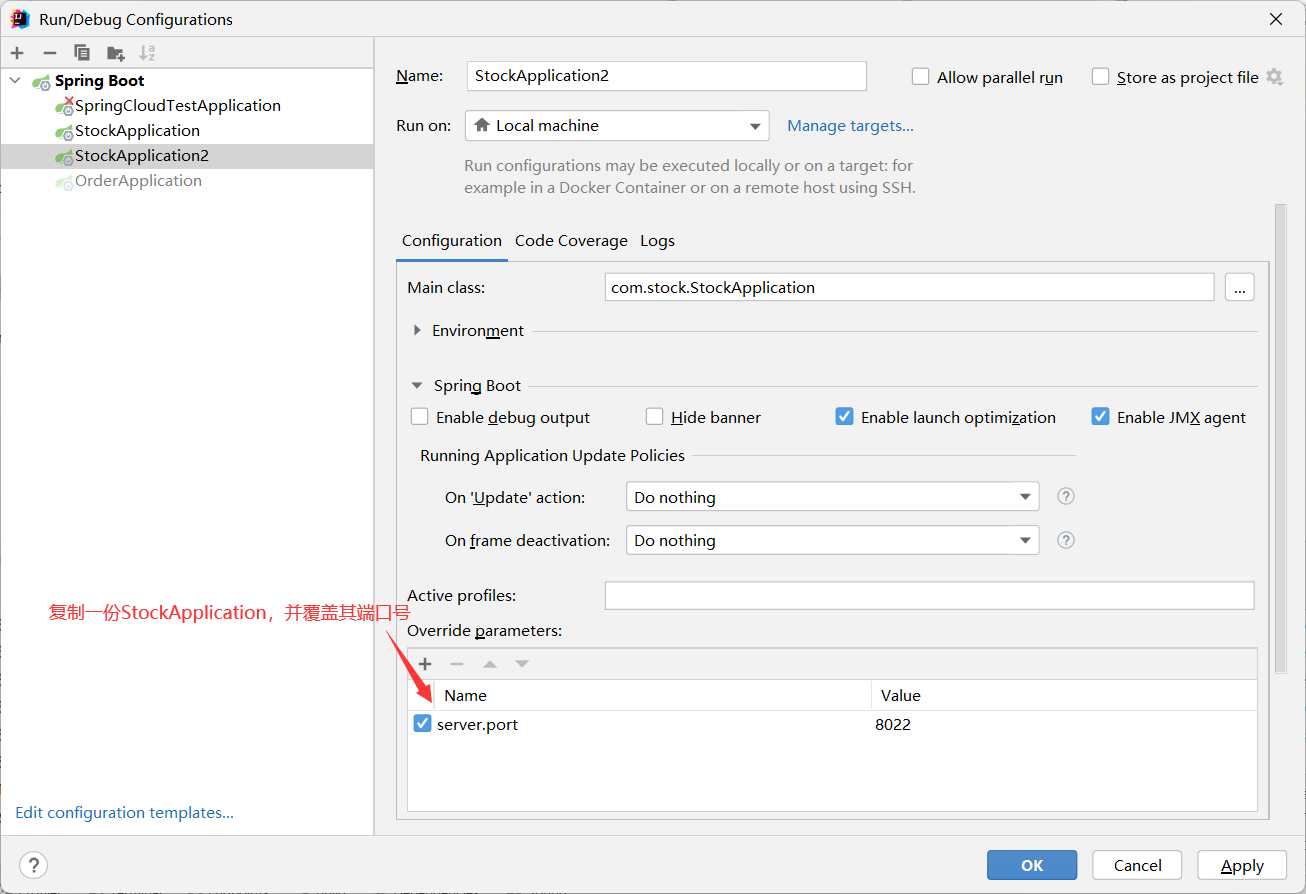Click the Apply button
Image resolution: width=1306 pixels, height=894 pixels.
pos(1242,866)
